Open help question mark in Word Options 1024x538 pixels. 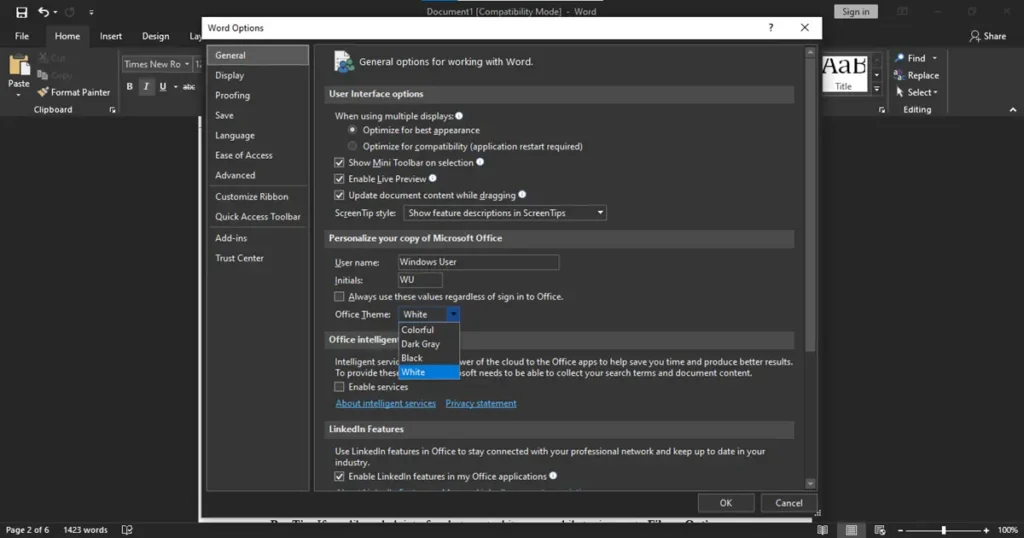[x=771, y=27]
